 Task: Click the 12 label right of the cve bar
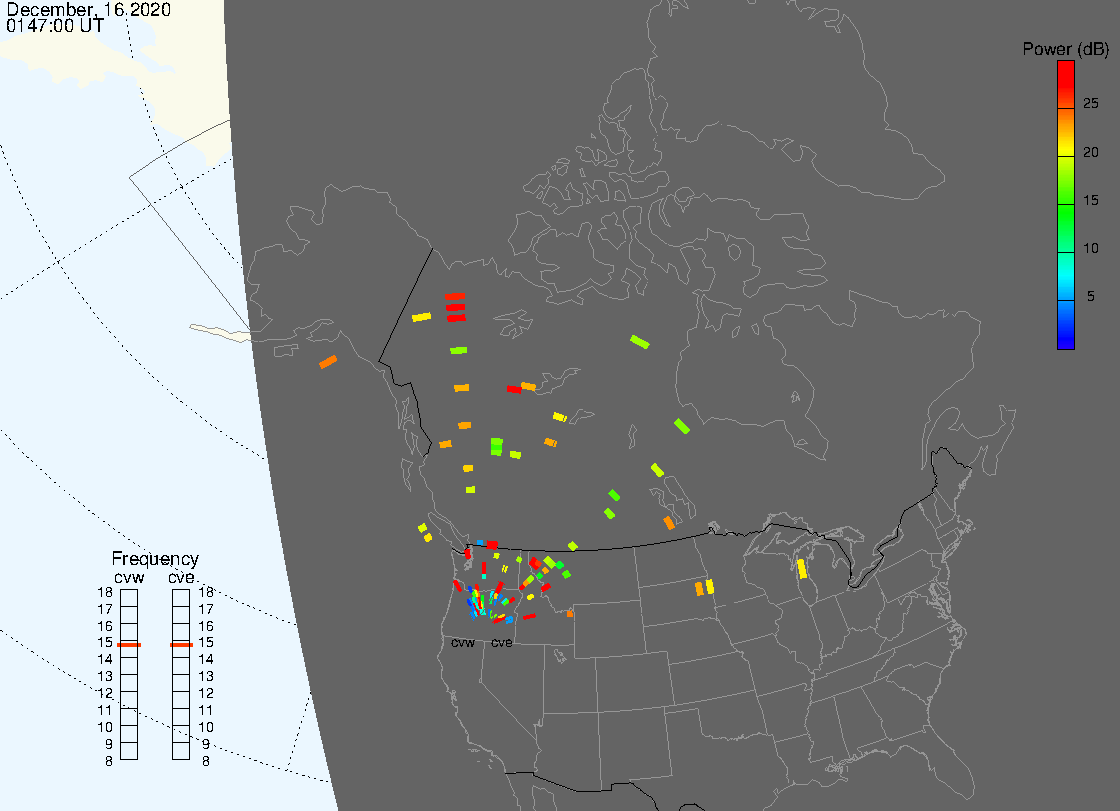tap(206, 694)
